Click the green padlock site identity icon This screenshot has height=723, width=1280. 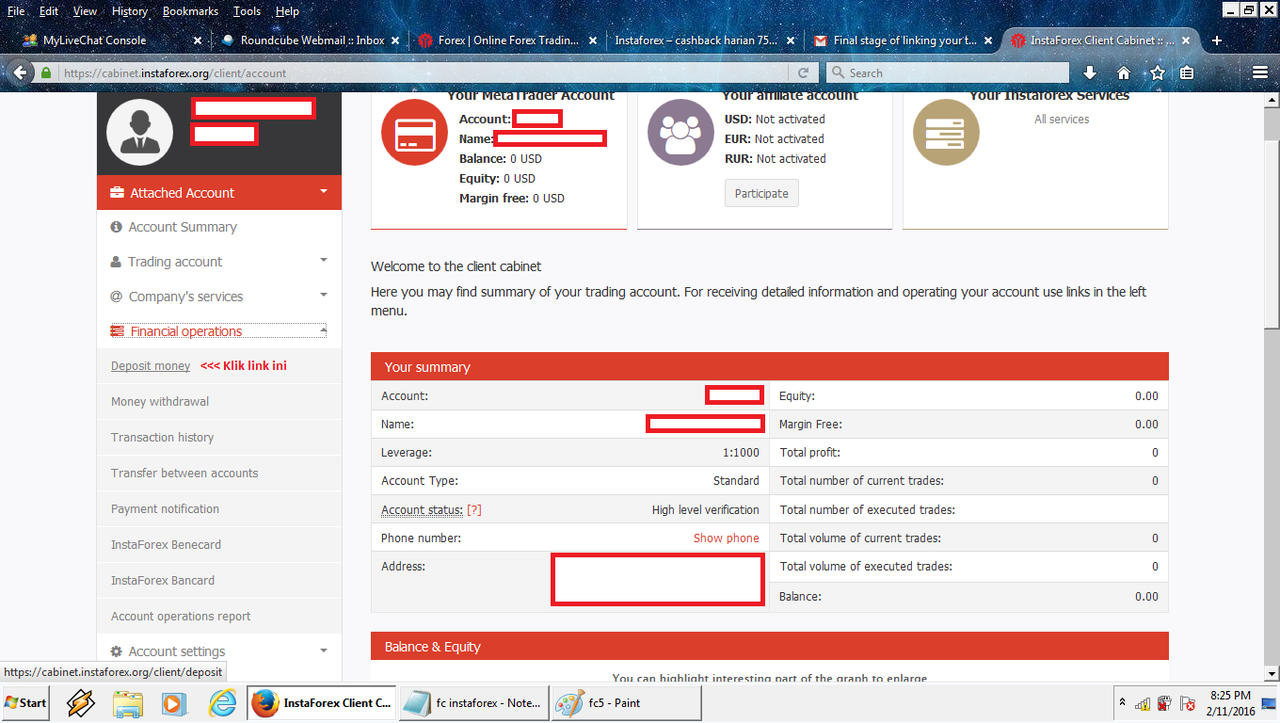tap(46, 73)
